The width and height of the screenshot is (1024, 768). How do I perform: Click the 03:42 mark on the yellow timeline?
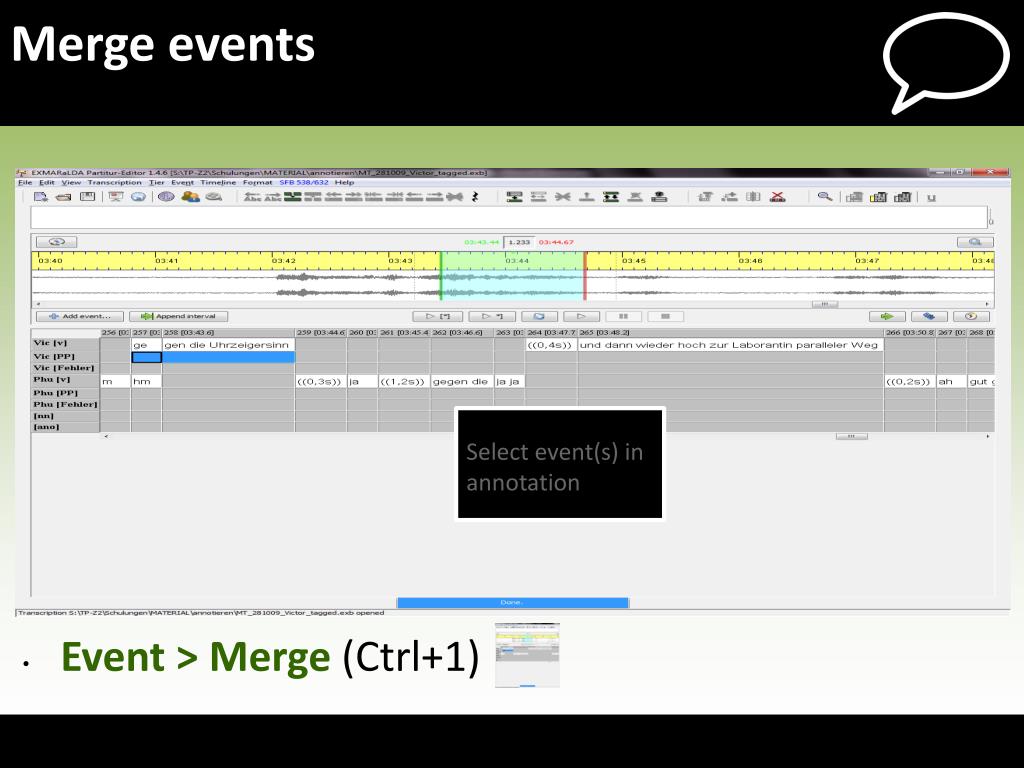pyautogui.click(x=283, y=261)
